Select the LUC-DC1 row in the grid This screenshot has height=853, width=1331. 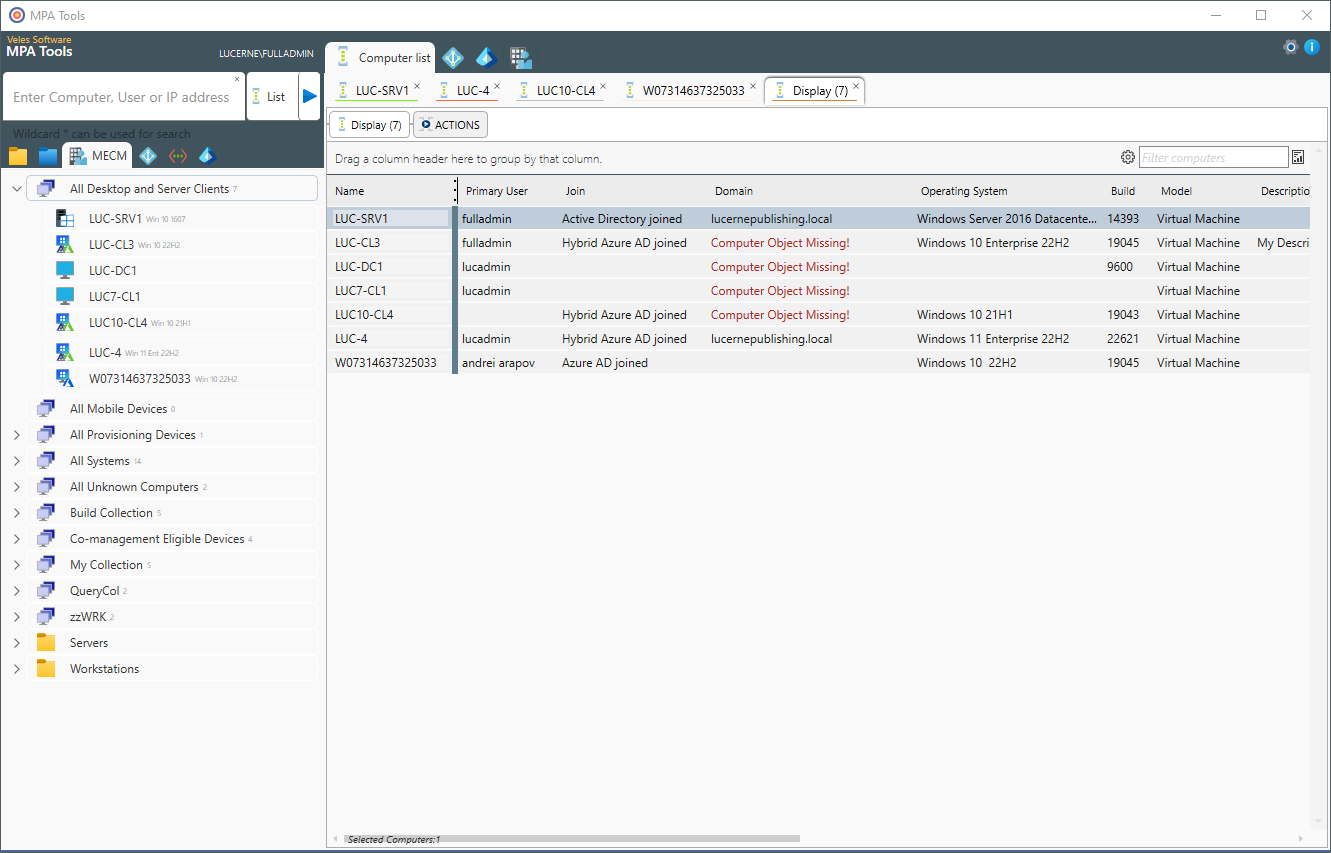coord(818,267)
